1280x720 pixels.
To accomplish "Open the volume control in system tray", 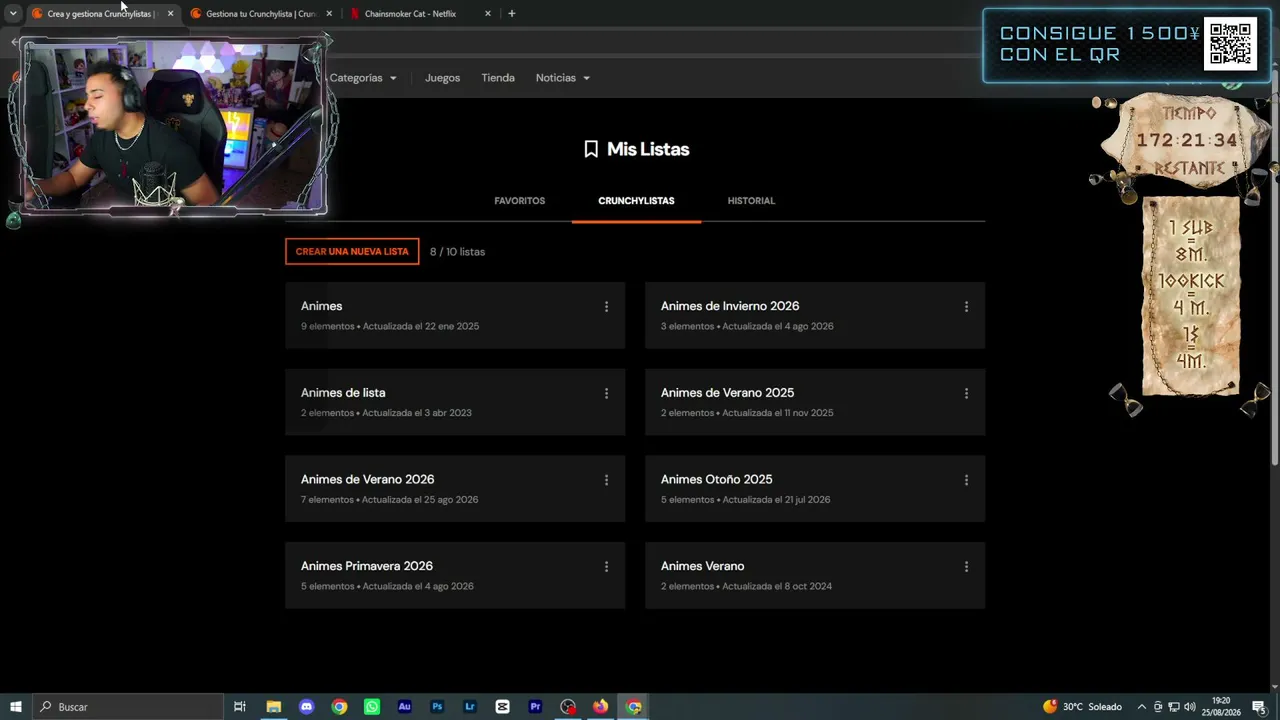I will pyautogui.click(x=1191, y=707).
